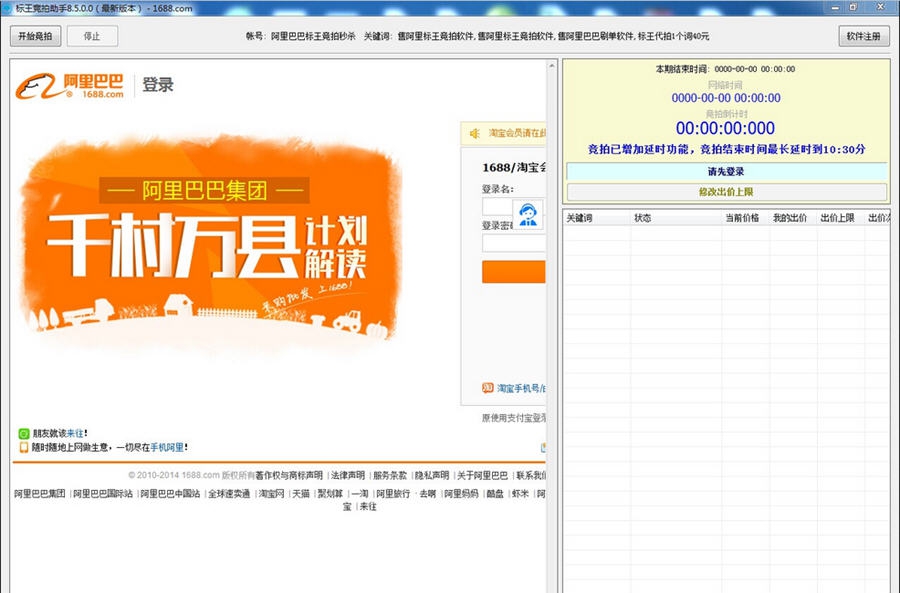Screen dimensions: 900x593
Task: Open the 虾米 link
Action: click(521, 494)
